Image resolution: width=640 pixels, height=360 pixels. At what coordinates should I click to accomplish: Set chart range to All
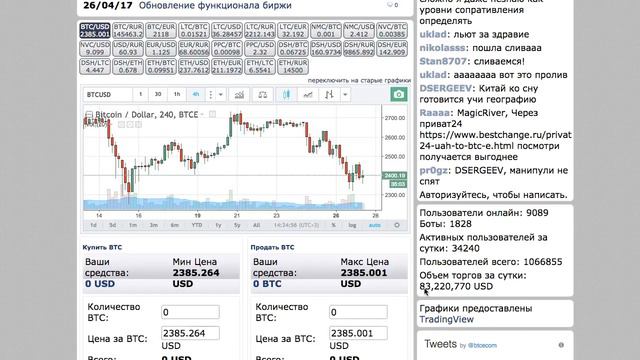tap(256, 225)
